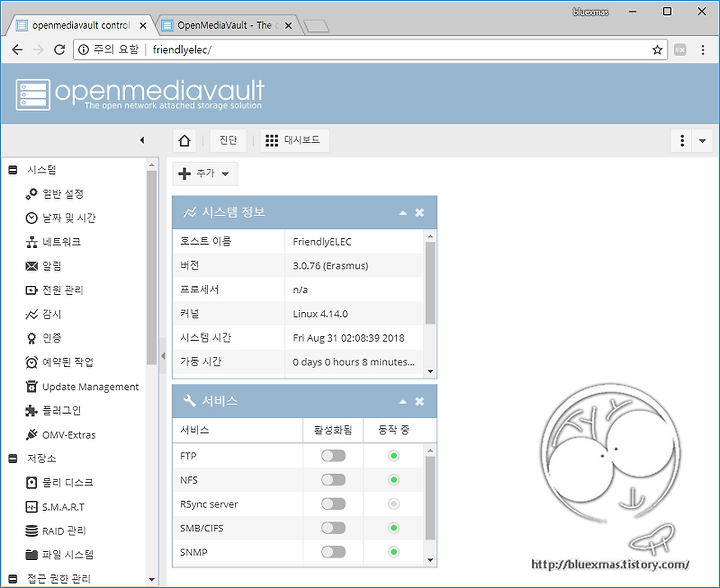Click the browser extension icon beside the star

click(680, 50)
